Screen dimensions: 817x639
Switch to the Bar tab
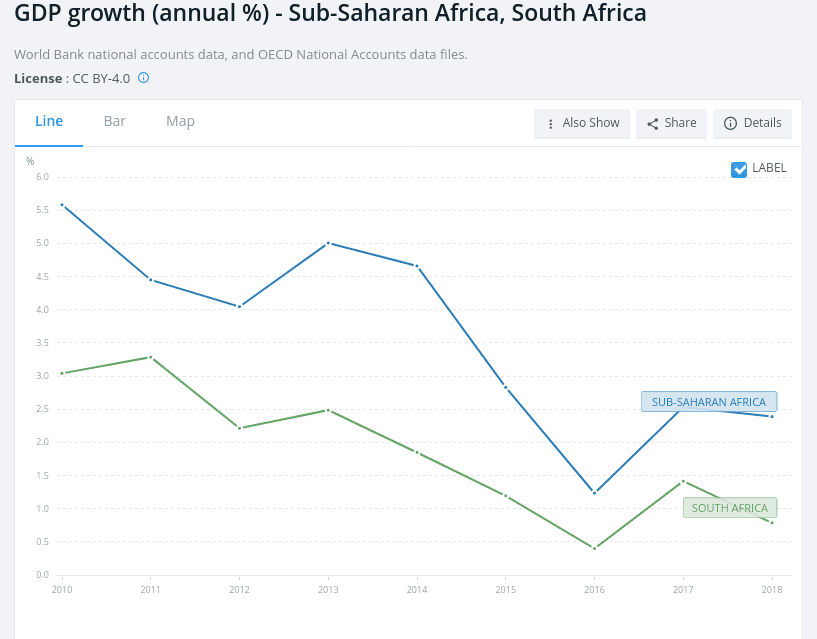point(115,121)
